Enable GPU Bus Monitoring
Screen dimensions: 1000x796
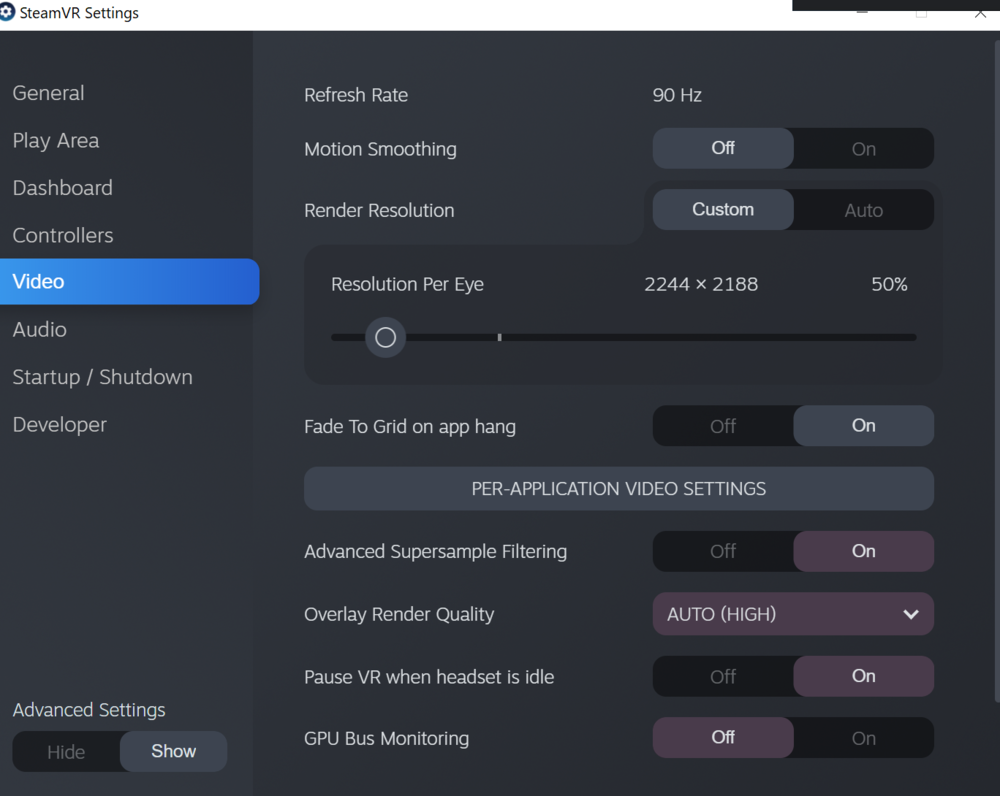[863, 738]
